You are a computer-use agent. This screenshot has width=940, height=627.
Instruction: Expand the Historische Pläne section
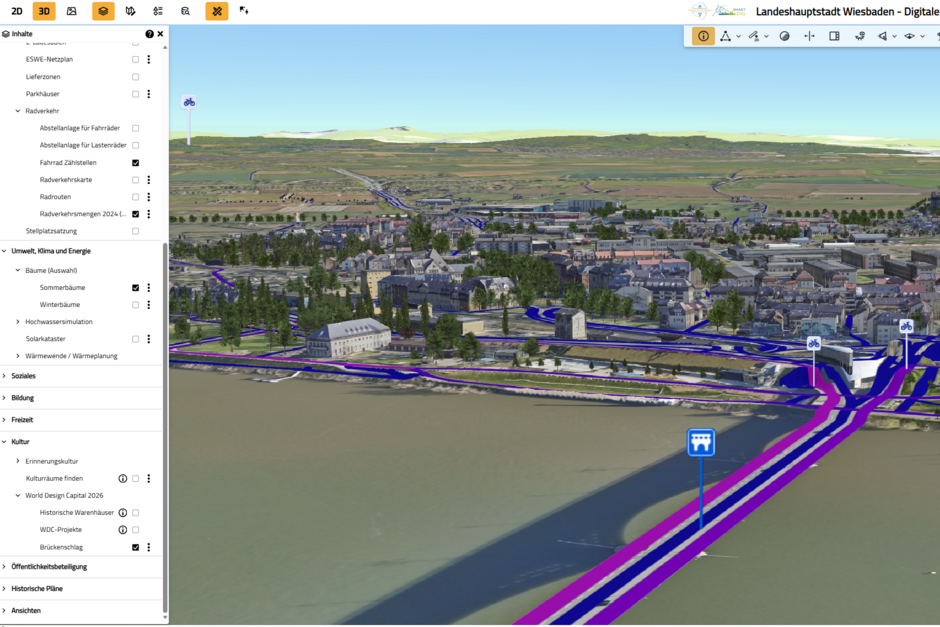(x=4, y=589)
